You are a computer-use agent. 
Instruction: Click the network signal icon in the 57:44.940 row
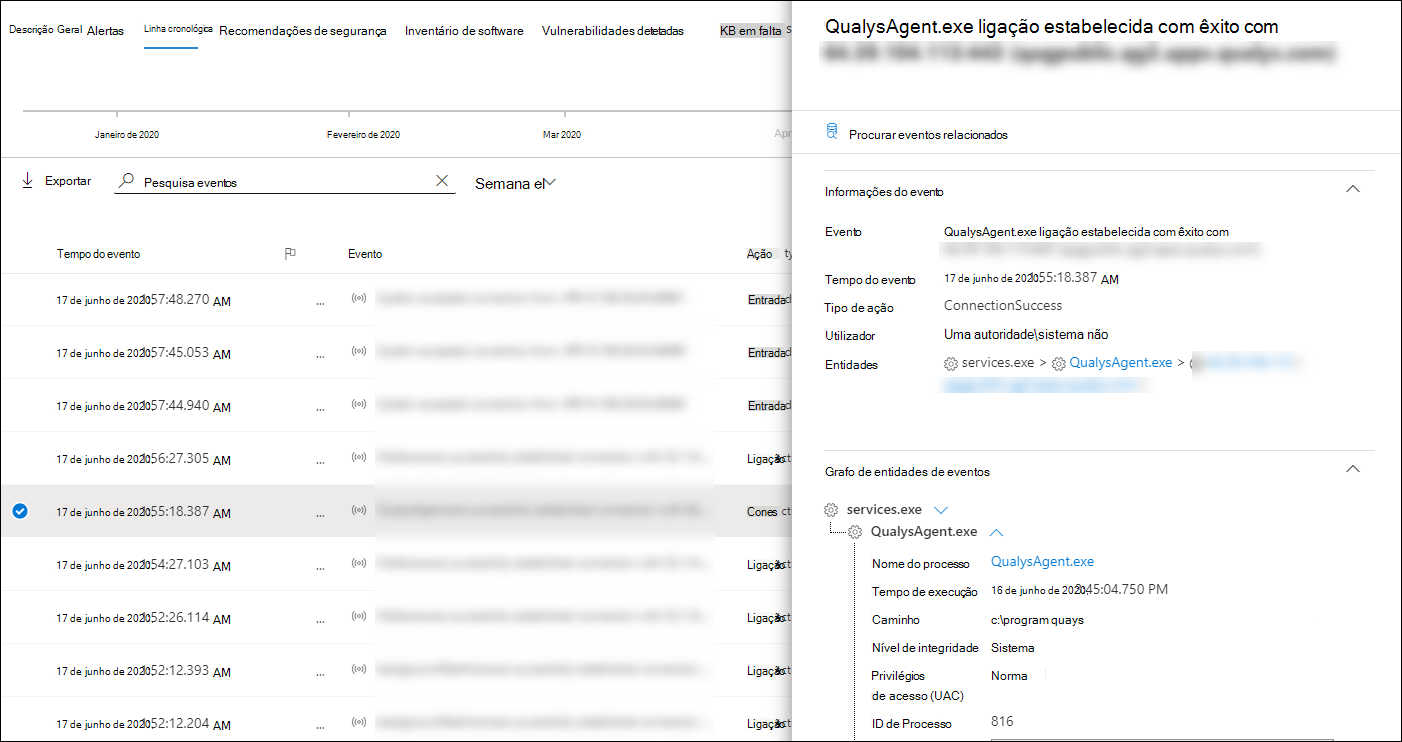point(359,405)
